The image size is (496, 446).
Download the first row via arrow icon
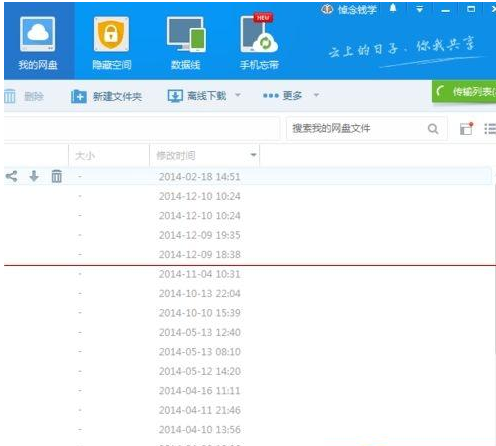click(x=34, y=176)
